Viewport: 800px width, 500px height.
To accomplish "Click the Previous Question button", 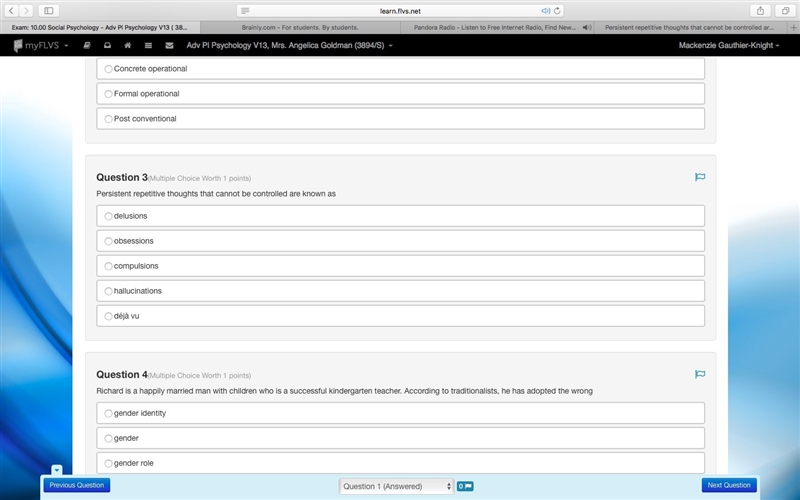I will pyautogui.click(x=77, y=485).
